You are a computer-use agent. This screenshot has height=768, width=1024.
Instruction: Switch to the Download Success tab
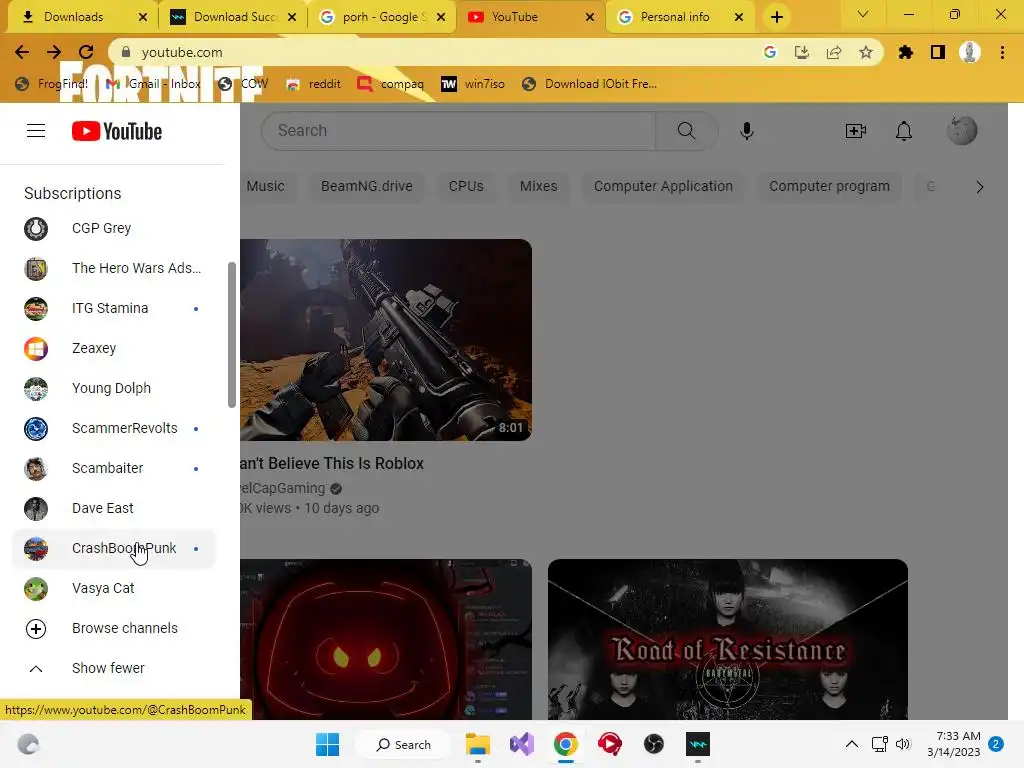[x=234, y=17]
